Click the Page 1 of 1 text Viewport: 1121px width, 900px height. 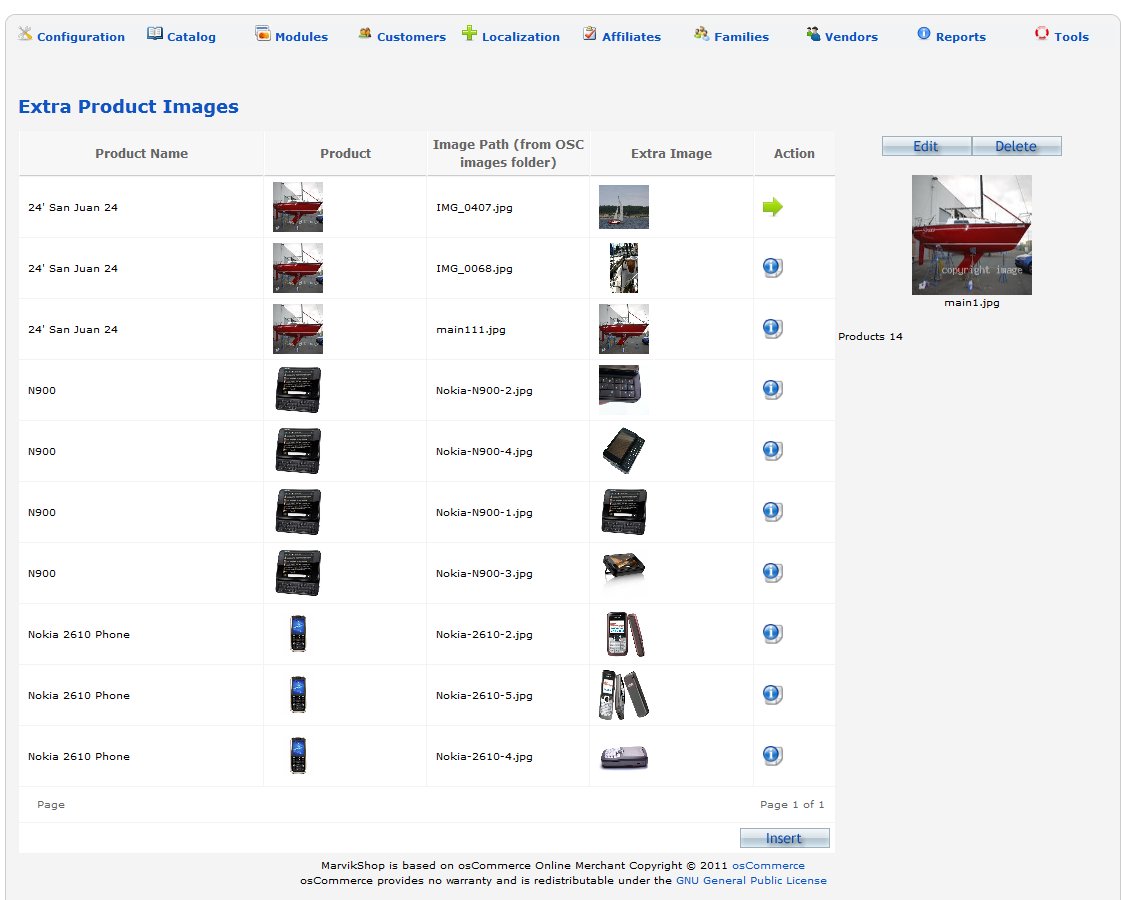tap(791, 804)
